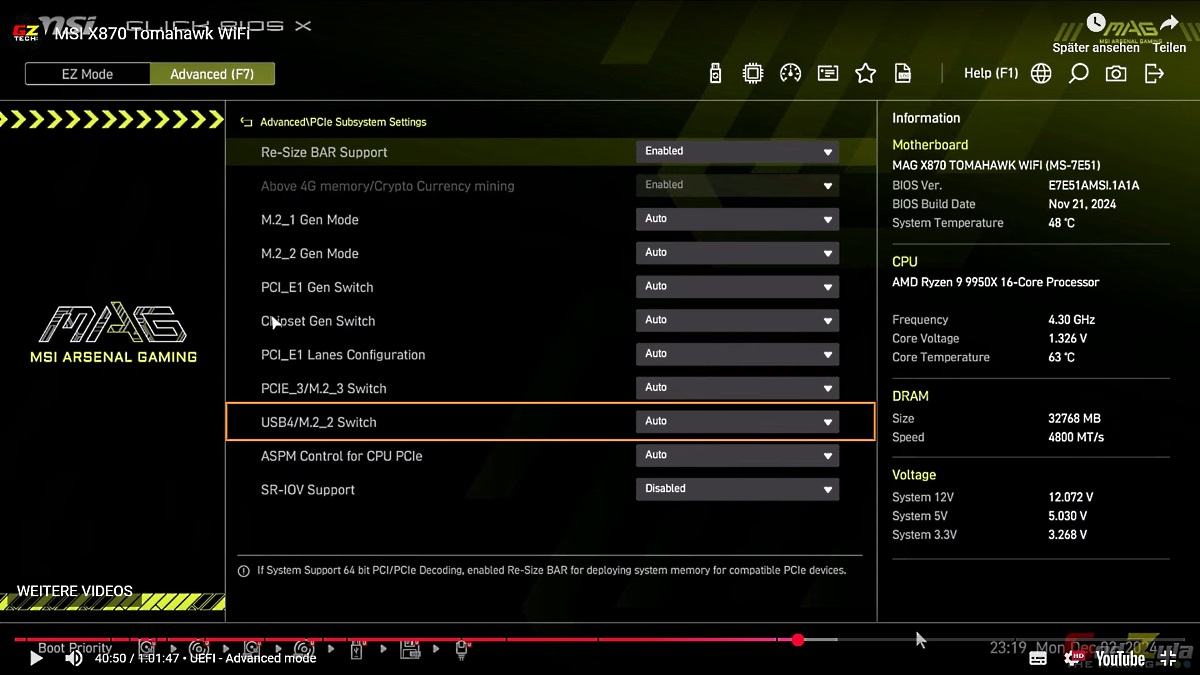Click DRAM size 32768 MB value
This screenshot has width=1200, height=675.
tap(1074, 418)
